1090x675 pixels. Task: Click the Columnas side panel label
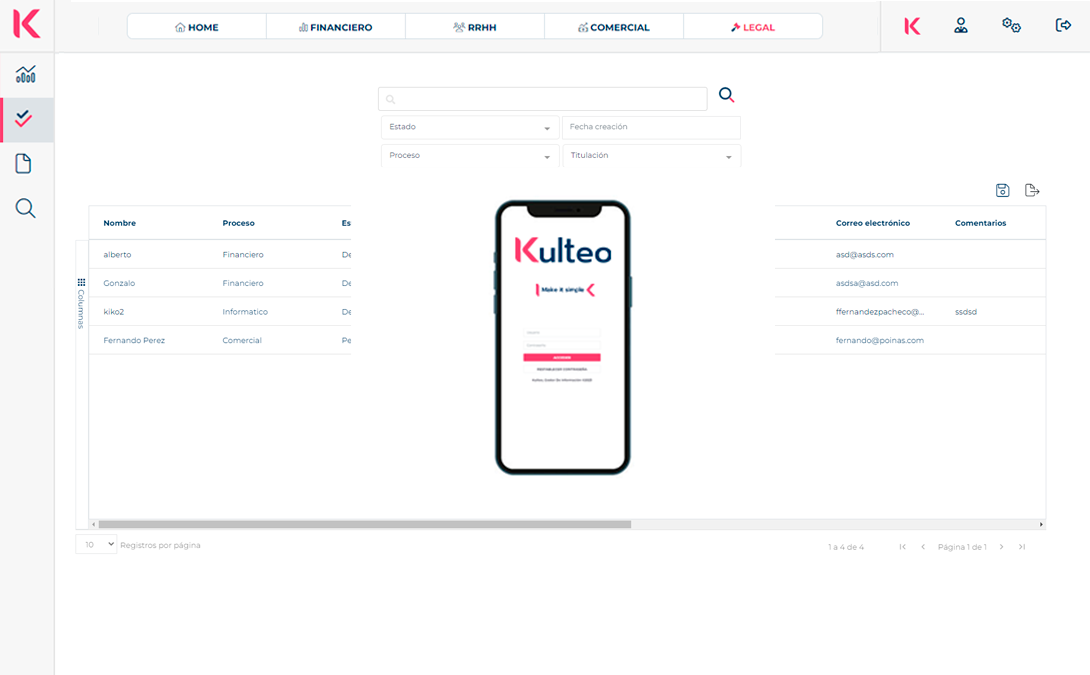pos(81,309)
